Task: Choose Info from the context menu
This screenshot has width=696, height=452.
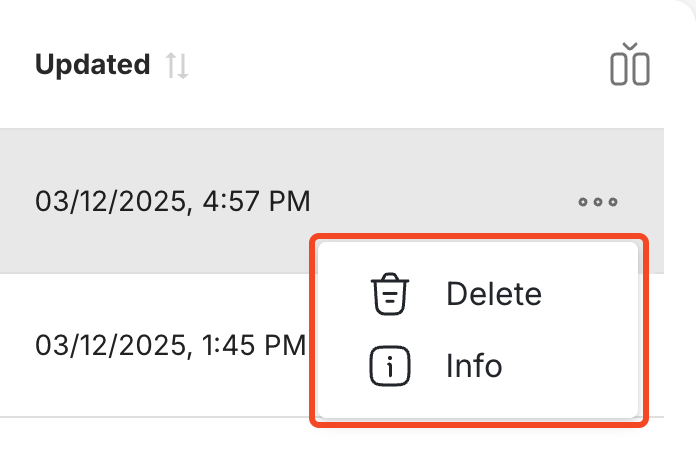Action: pos(476,367)
